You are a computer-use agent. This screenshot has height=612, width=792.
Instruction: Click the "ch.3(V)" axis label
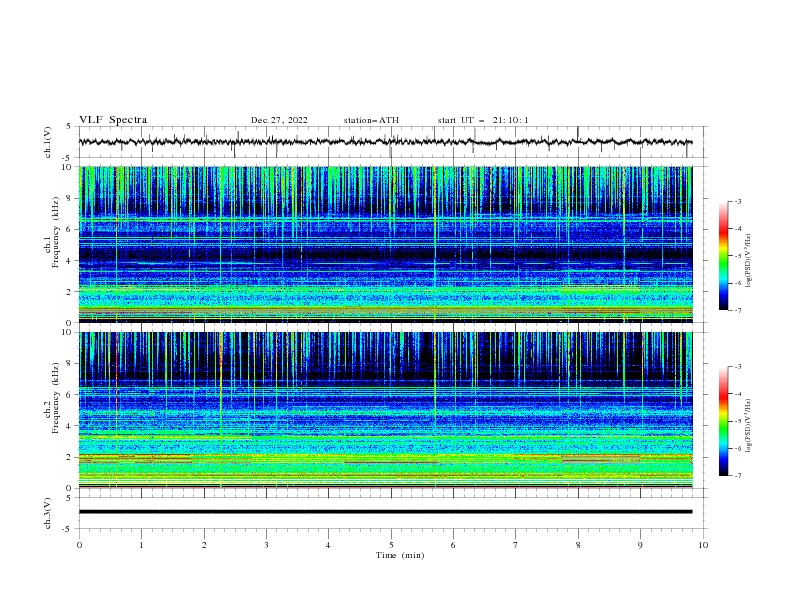coord(48,514)
